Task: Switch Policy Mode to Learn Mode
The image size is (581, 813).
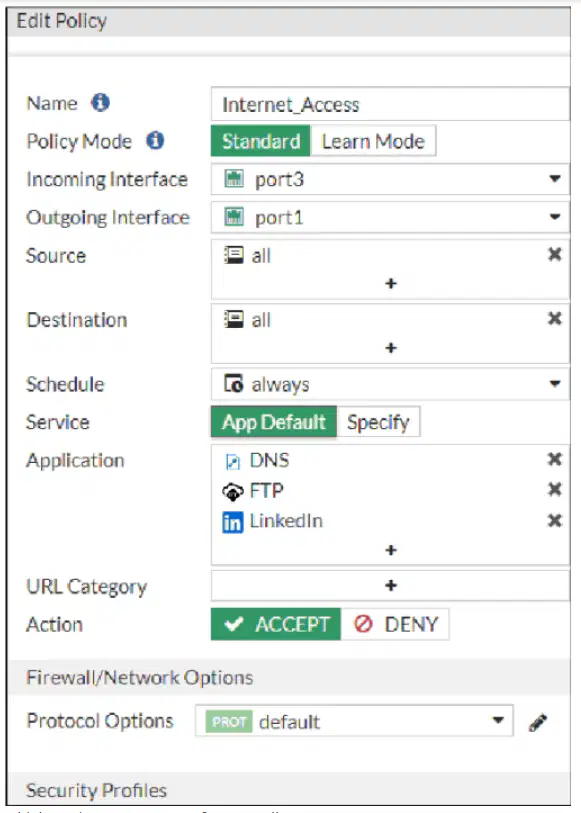Action: [x=373, y=141]
